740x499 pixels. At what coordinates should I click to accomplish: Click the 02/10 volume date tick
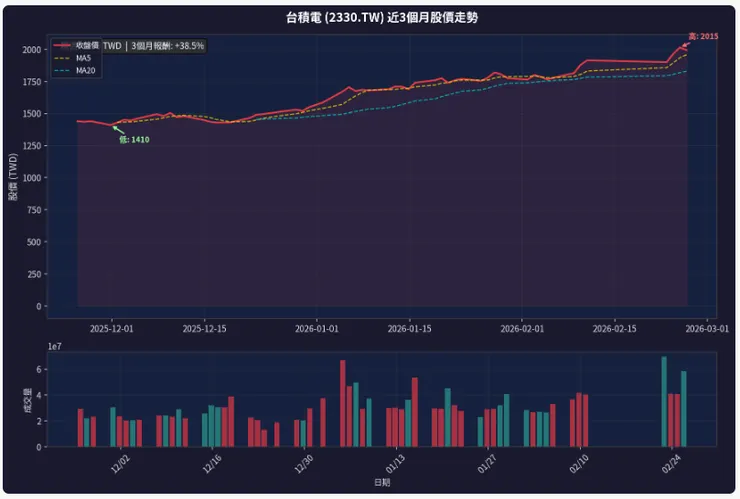[x=579, y=465]
